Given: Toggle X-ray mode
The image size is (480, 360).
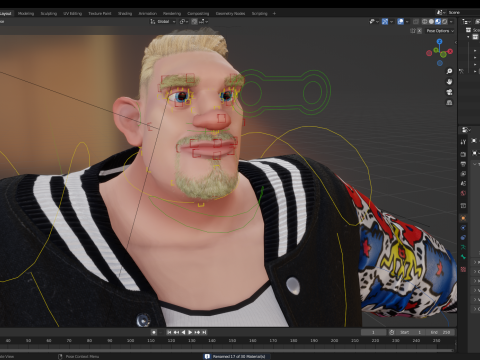Looking at the screenshot, I should pyautogui.click(x=416, y=21).
